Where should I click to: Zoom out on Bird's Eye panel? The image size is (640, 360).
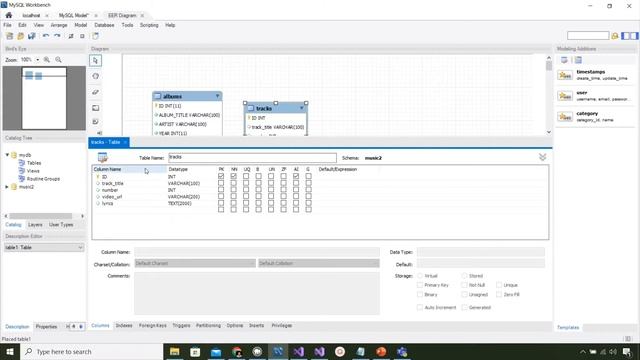click(58, 60)
